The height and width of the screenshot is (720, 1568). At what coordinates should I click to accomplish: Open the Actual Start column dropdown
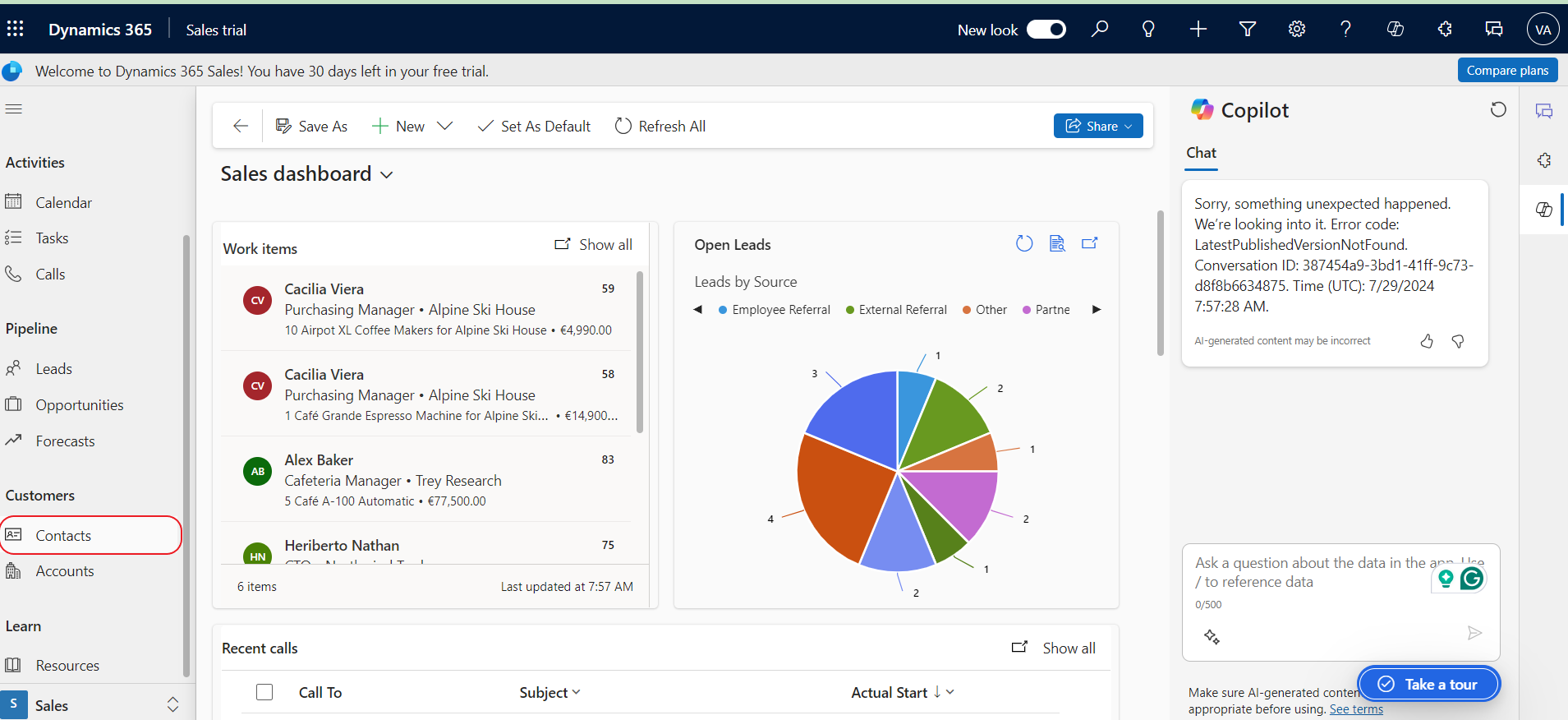pyautogui.click(x=950, y=692)
